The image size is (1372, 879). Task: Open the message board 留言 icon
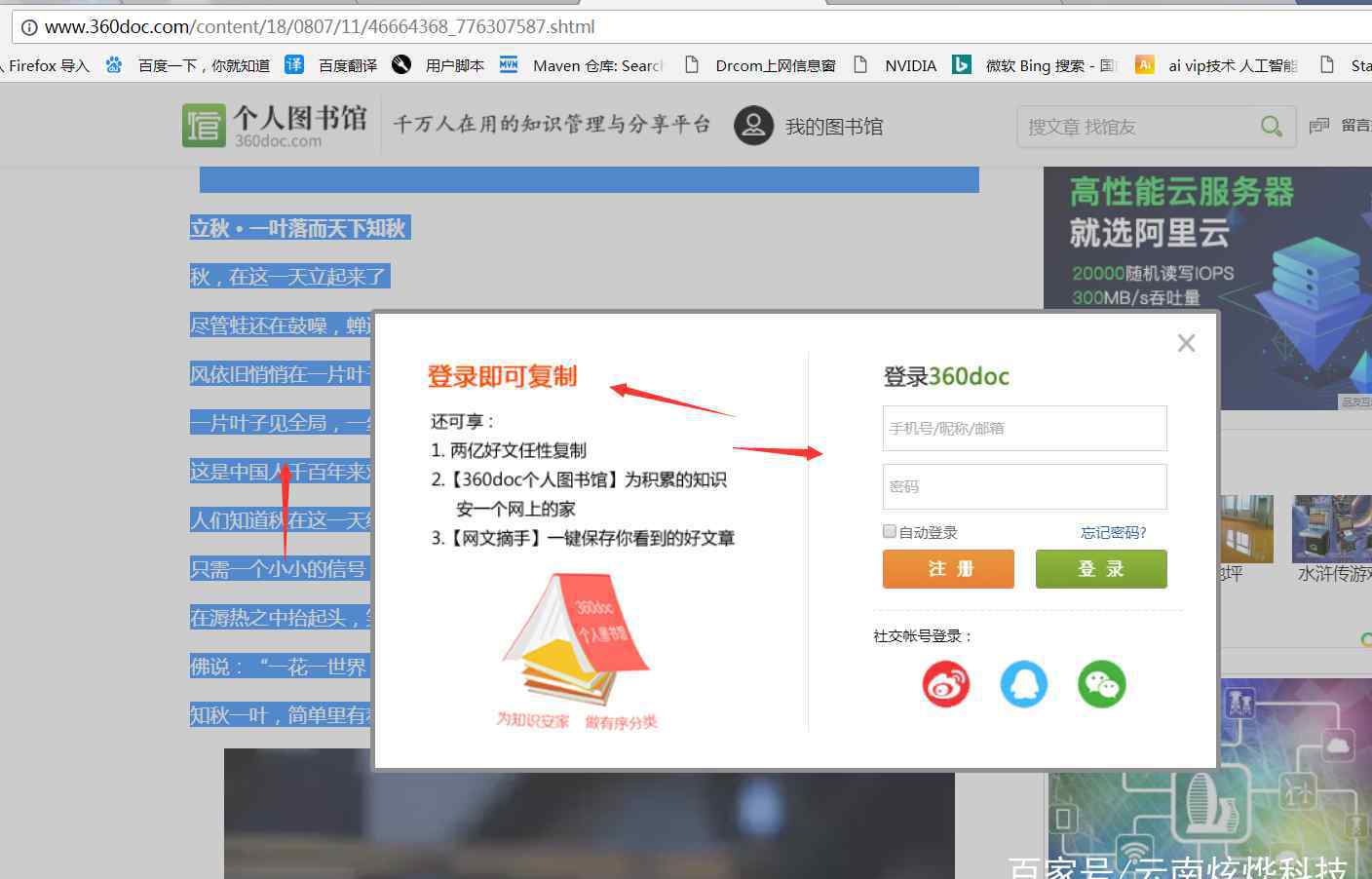(1319, 125)
